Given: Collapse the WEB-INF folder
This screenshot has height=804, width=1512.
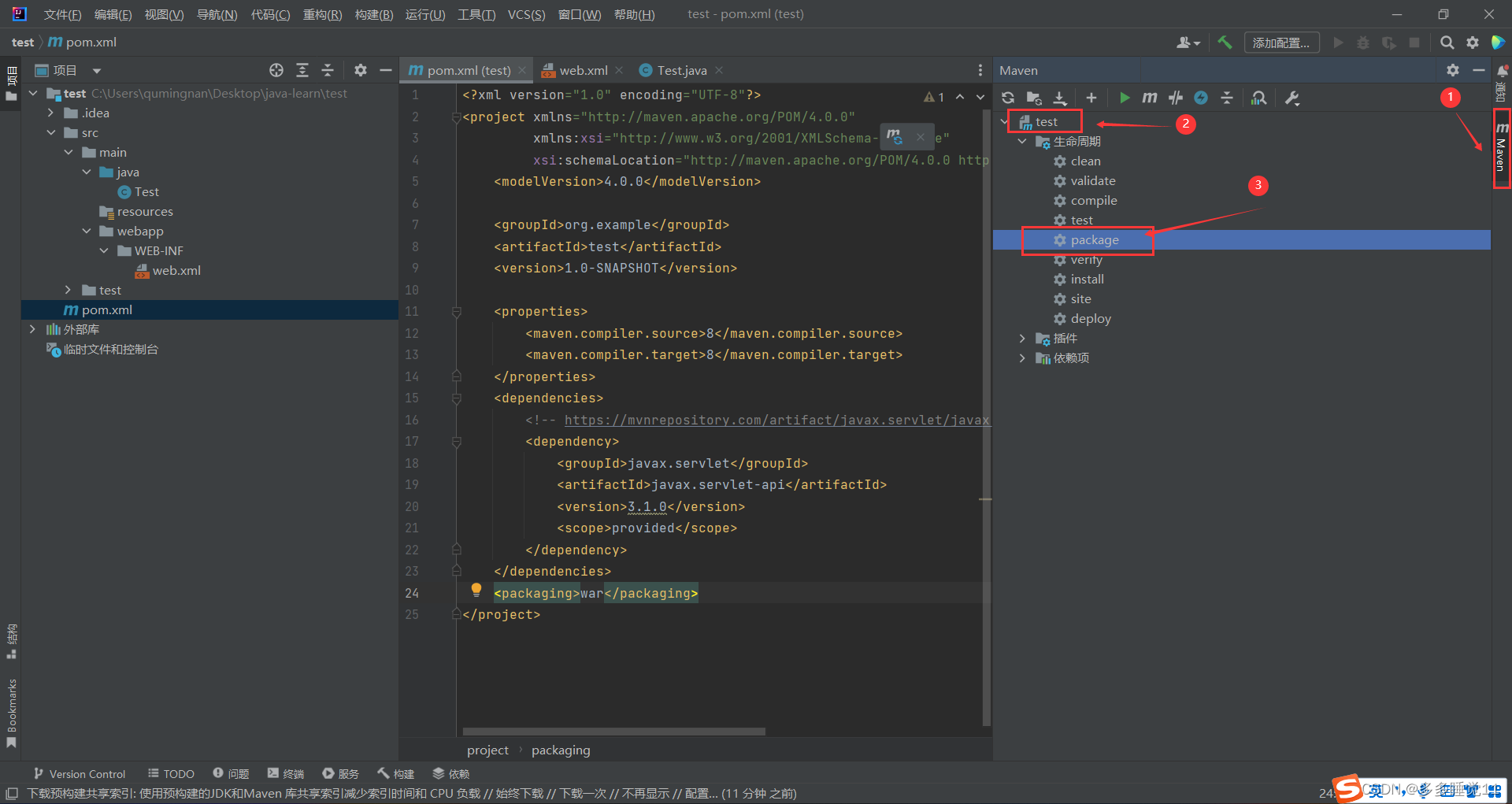Looking at the screenshot, I should tap(104, 250).
